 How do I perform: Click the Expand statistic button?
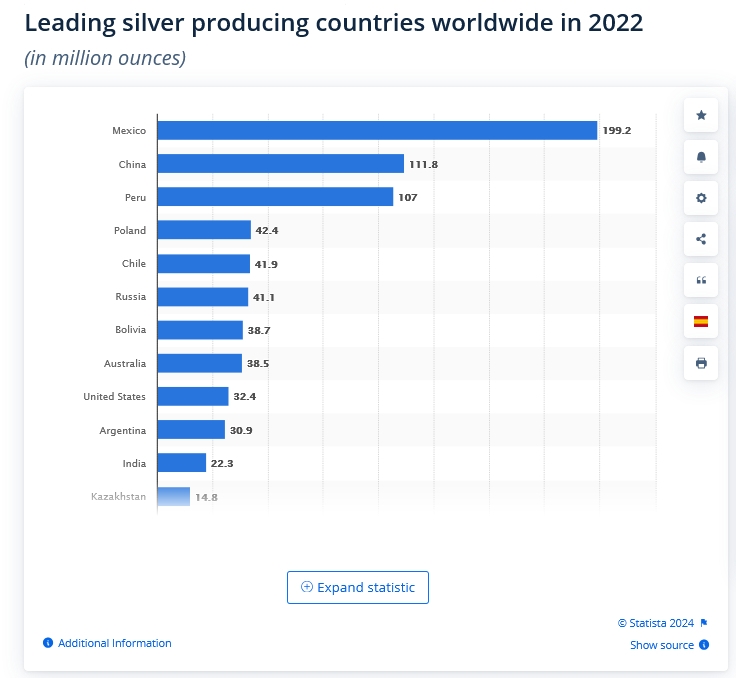358,587
